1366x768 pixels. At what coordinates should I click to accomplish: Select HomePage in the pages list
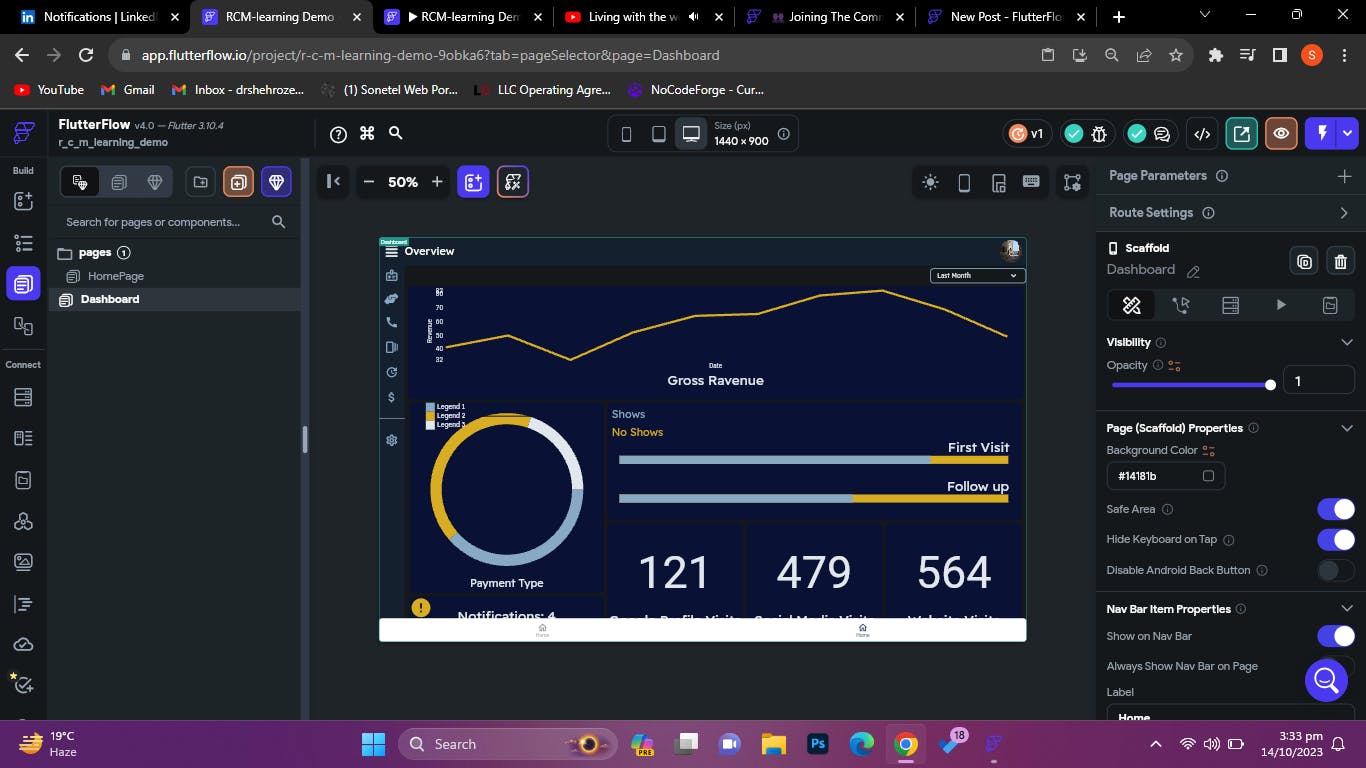(115, 276)
